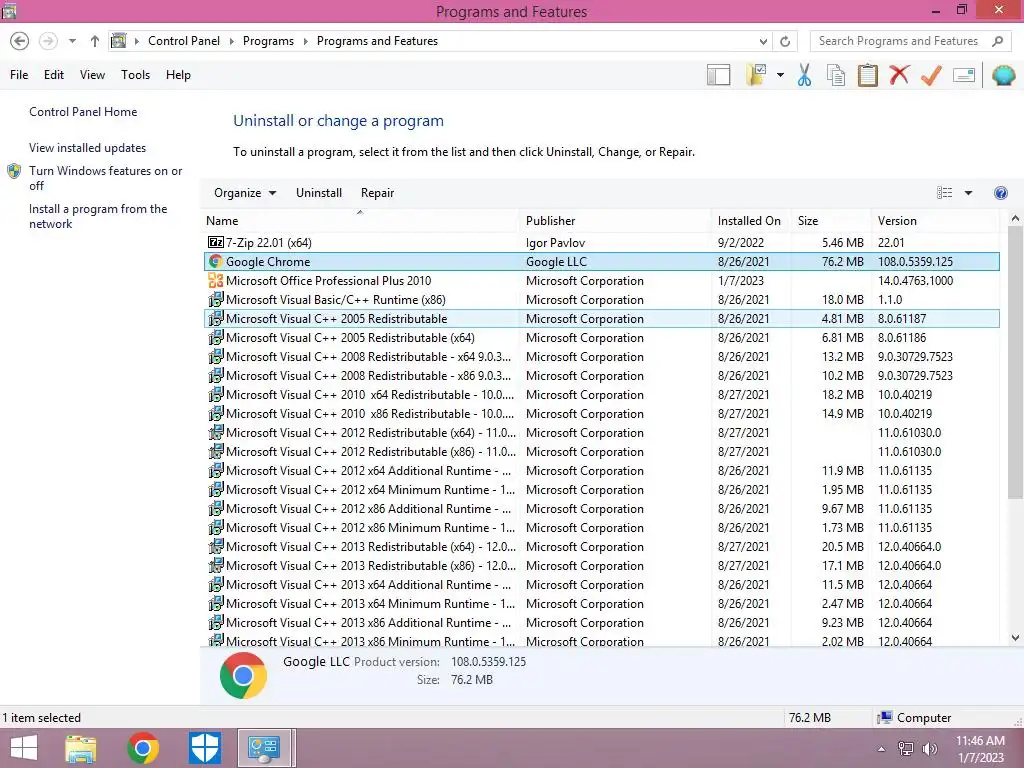Screen dimensions: 1024x768
Task: Open the Organize dropdown
Action: [x=245, y=193]
